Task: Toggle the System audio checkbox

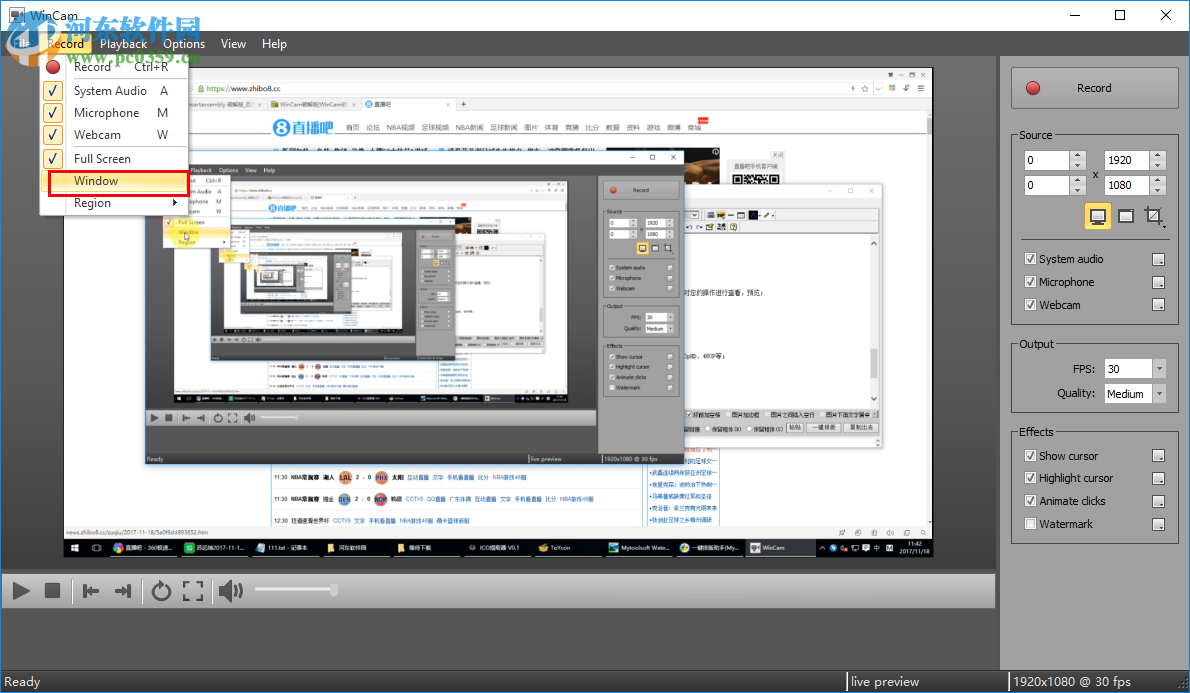Action: [x=1031, y=259]
